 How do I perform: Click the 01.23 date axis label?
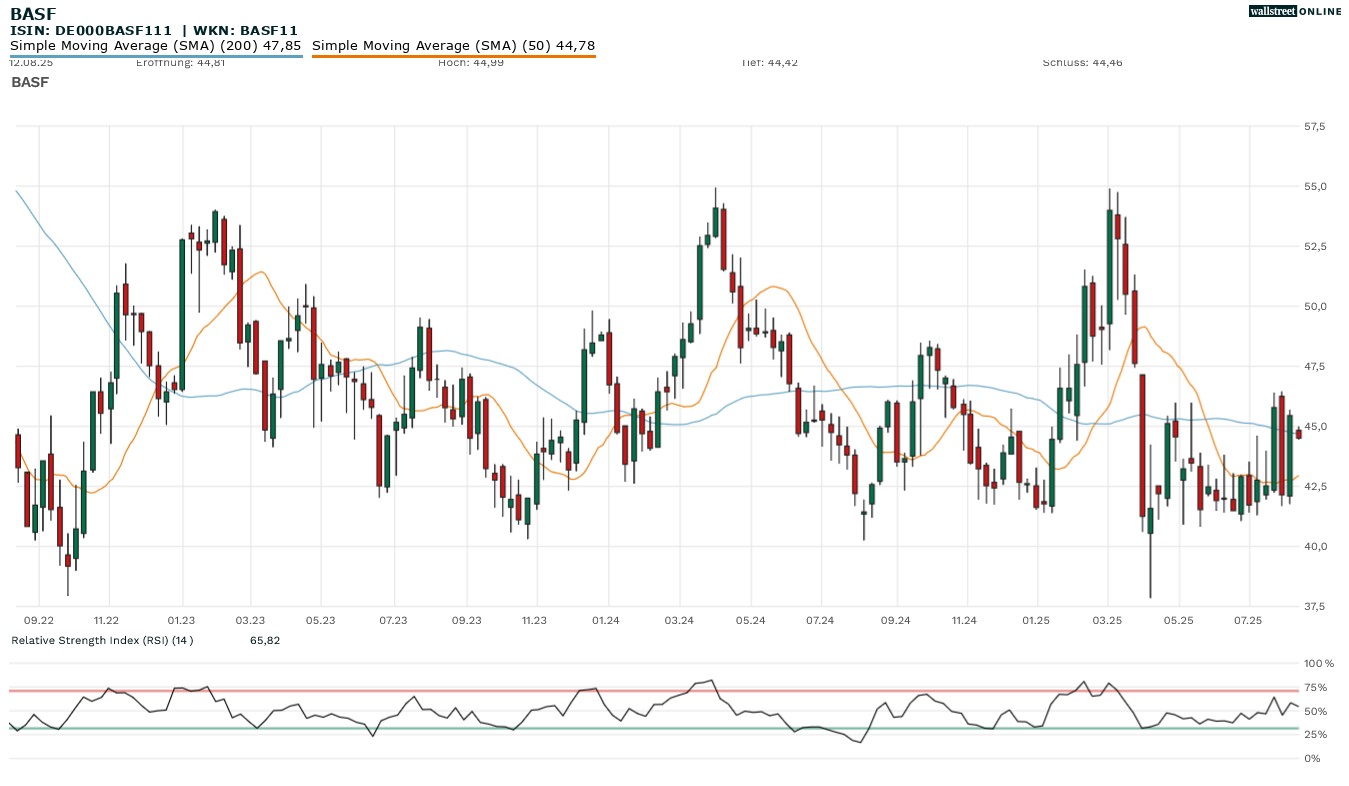[181, 621]
